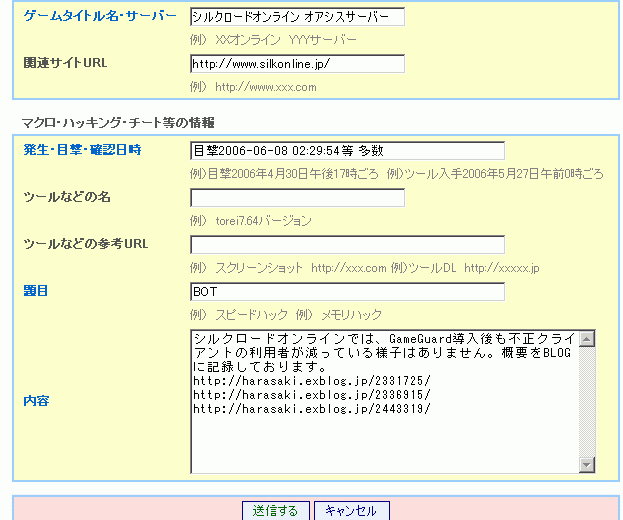Click the line http://harasaki.exblog.jp/2331725/ in textarea
This screenshot has height=520, width=623.
click(312, 381)
